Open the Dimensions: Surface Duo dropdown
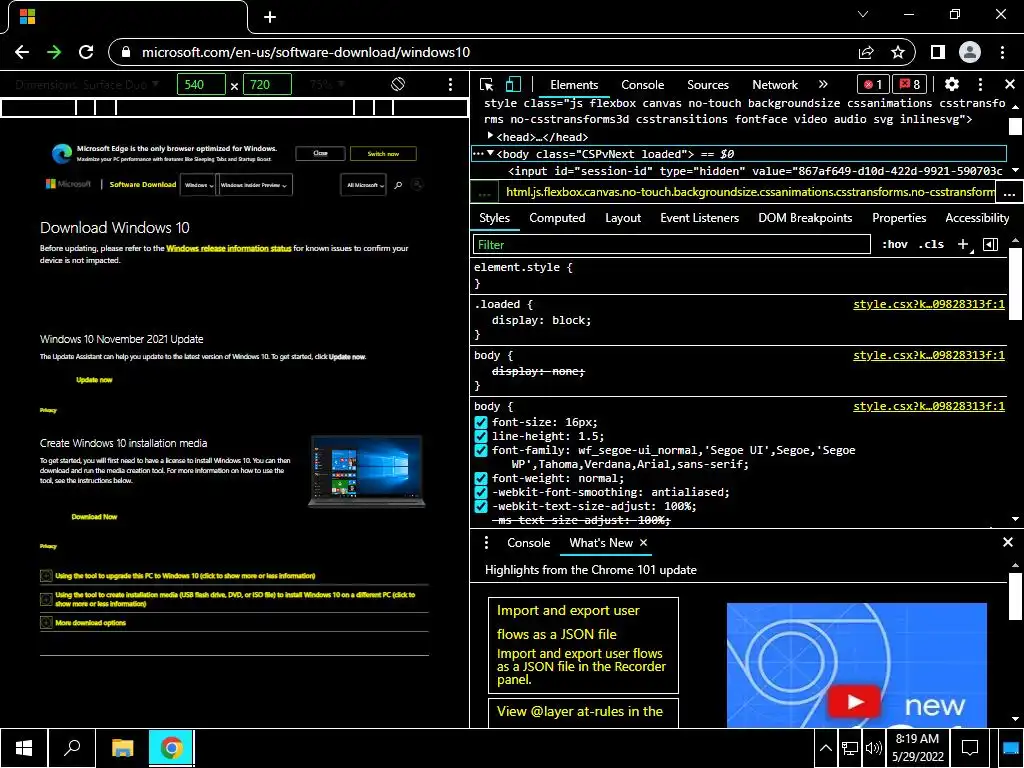The image size is (1024, 768). coord(87,84)
